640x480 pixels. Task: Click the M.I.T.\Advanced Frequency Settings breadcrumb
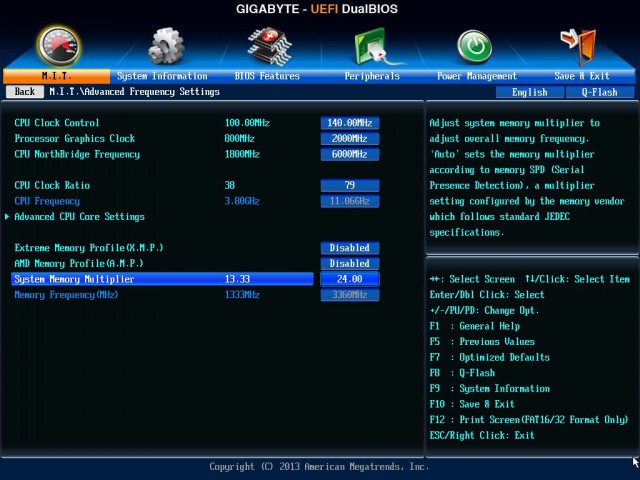(x=134, y=92)
